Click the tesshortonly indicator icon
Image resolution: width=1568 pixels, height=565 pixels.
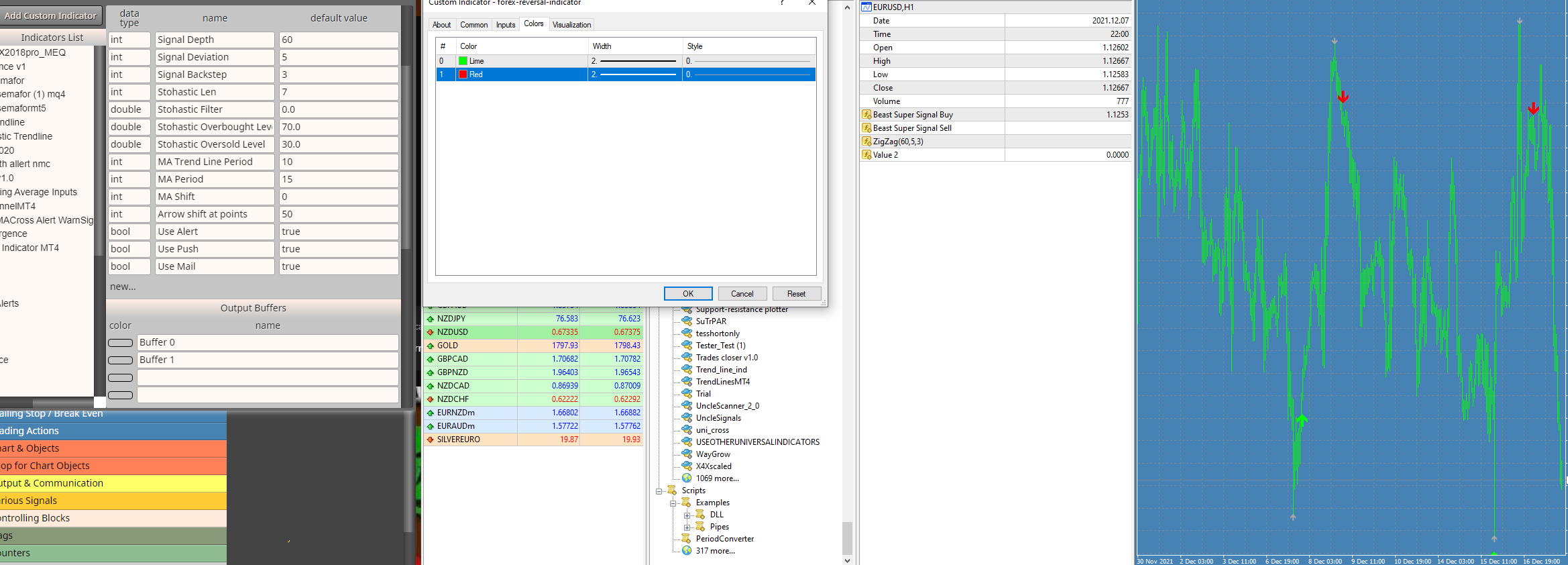coord(687,333)
